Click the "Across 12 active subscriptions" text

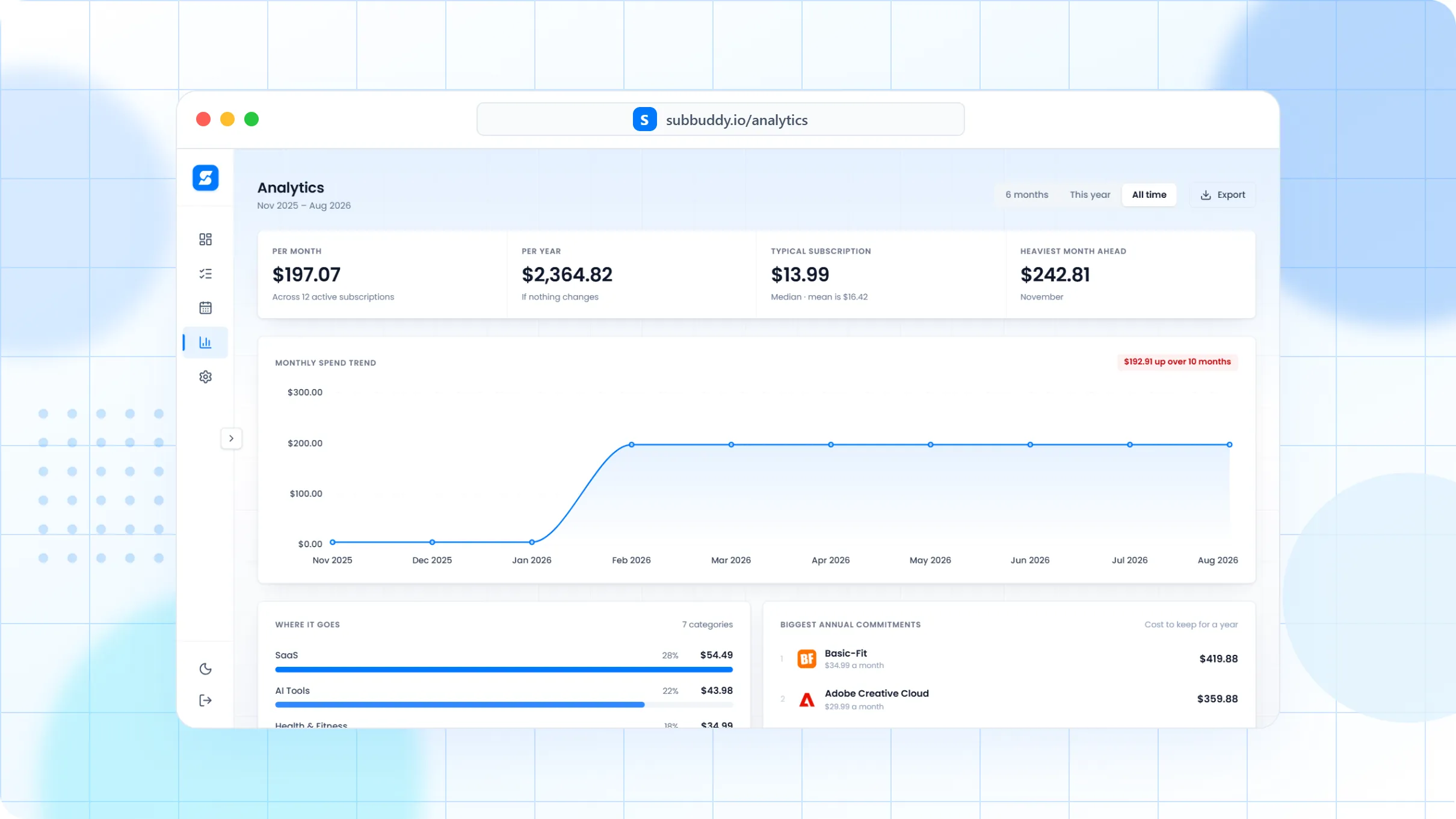(x=333, y=297)
